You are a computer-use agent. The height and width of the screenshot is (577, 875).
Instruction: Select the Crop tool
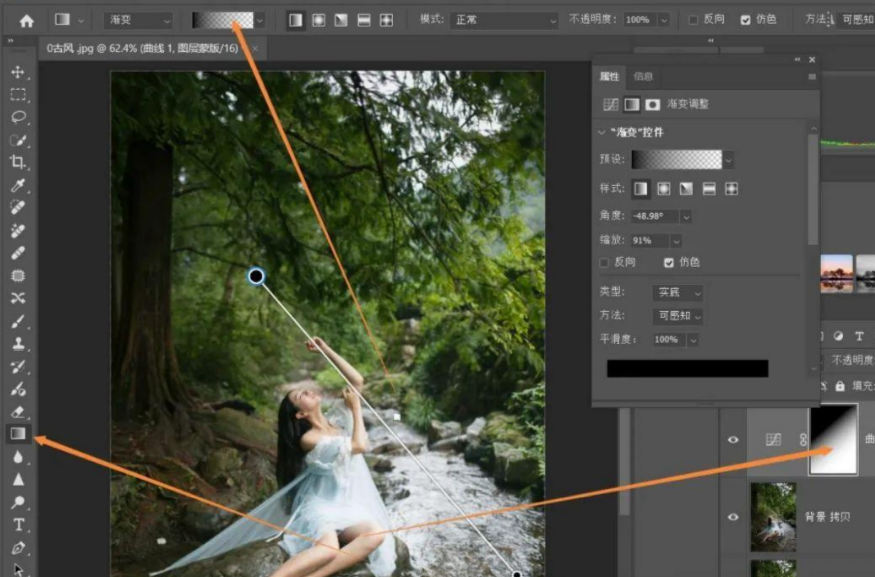coord(18,162)
